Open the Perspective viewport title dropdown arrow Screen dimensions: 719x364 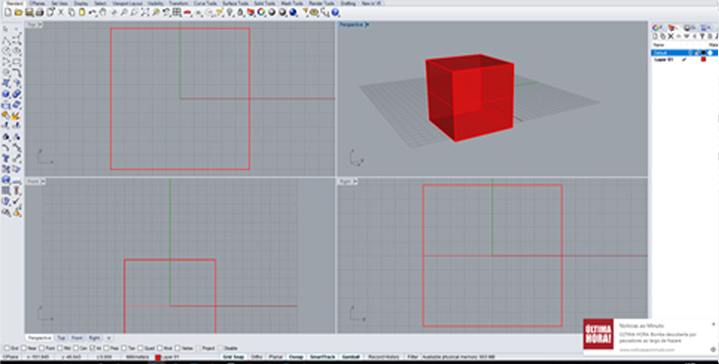[x=366, y=25]
